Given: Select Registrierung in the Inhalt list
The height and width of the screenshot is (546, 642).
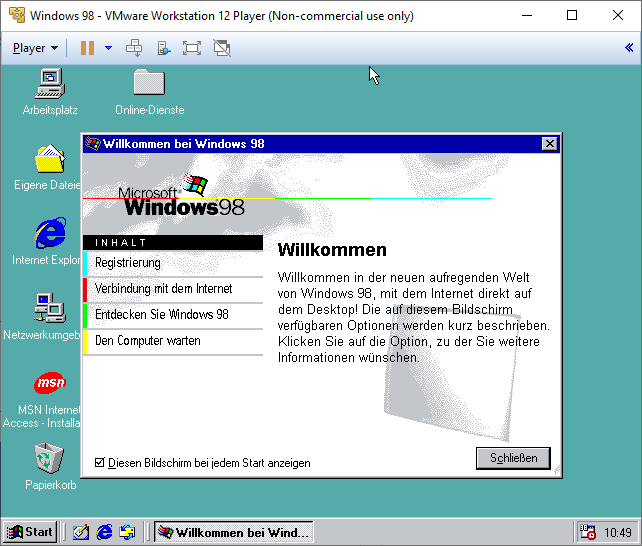Looking at the screenshot, I should (x=128, y=263).
